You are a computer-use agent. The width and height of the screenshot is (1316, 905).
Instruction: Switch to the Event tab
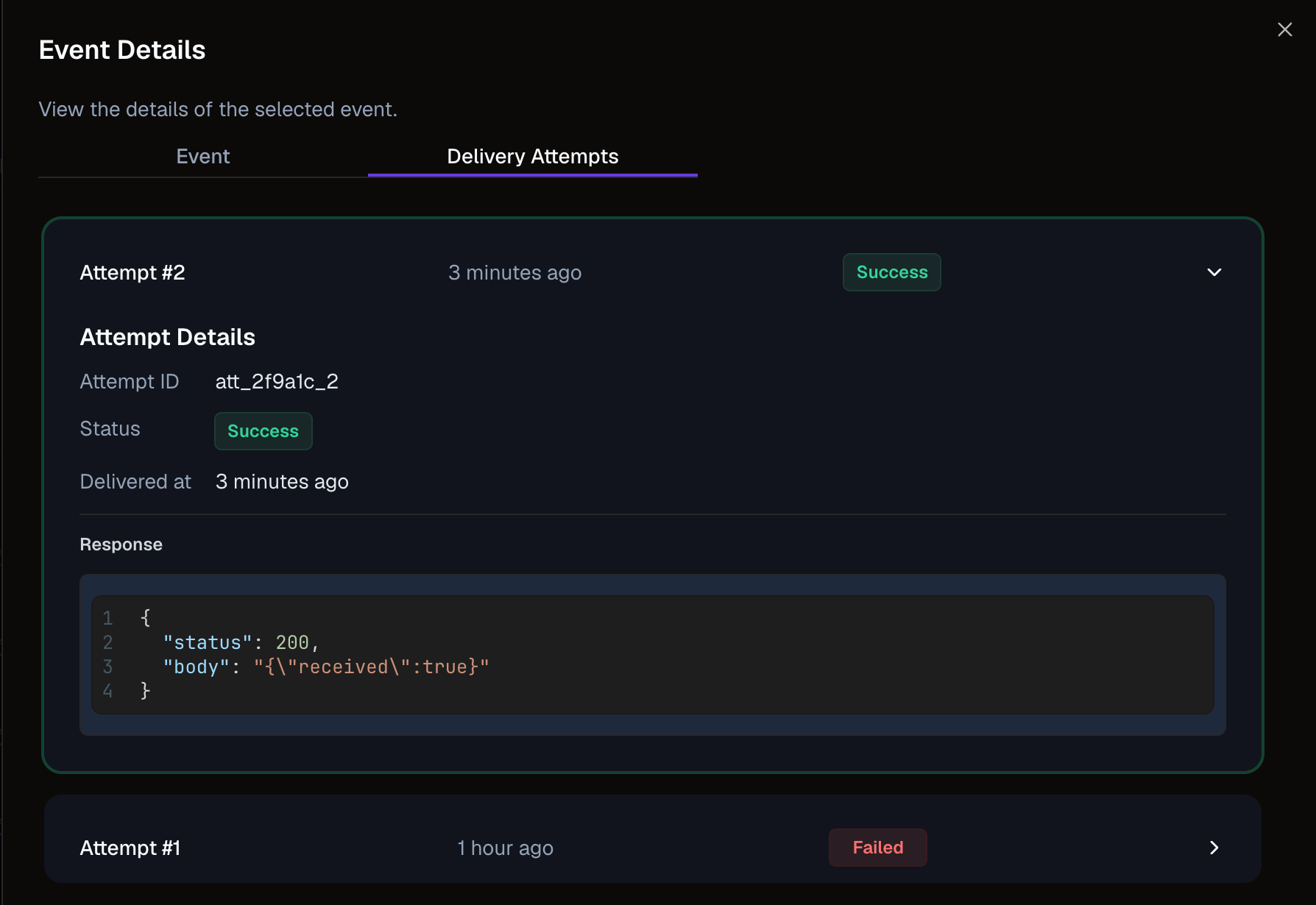(x=203, y=156)
